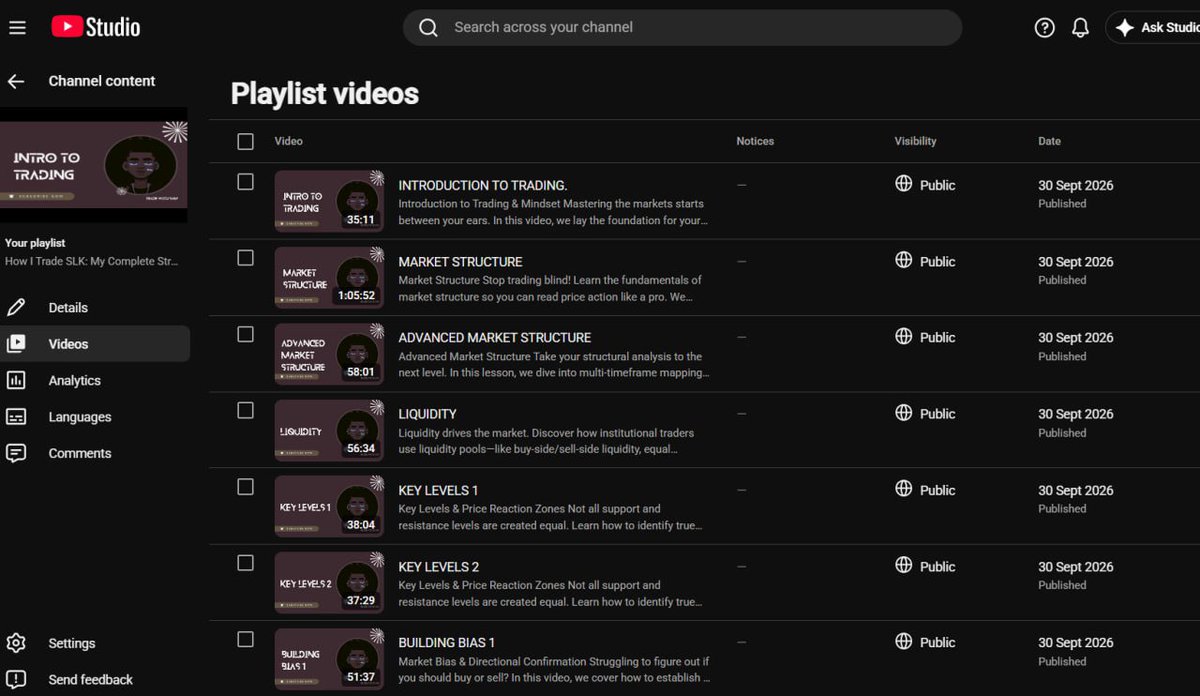Click the Comments speech bubble icon
Screen dimensions: 1200x696
point(16,453)
